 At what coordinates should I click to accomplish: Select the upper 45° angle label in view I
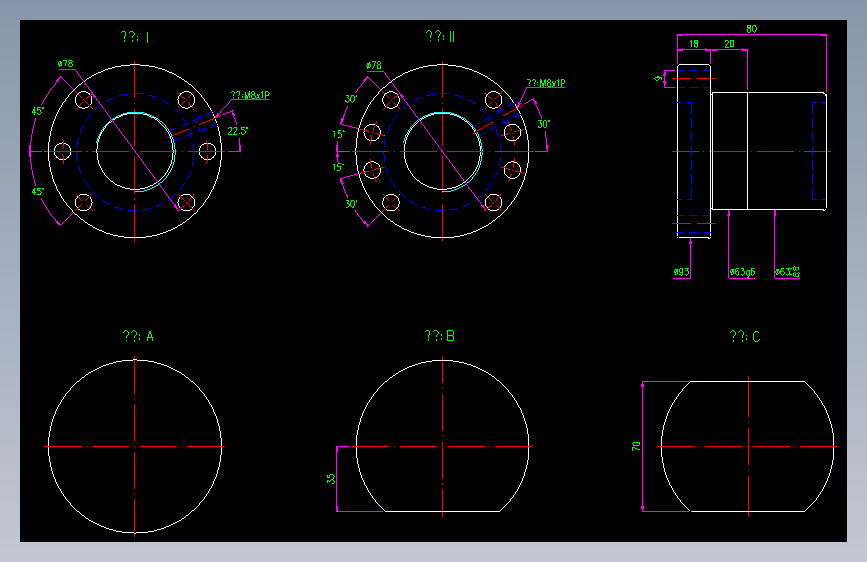38,111
